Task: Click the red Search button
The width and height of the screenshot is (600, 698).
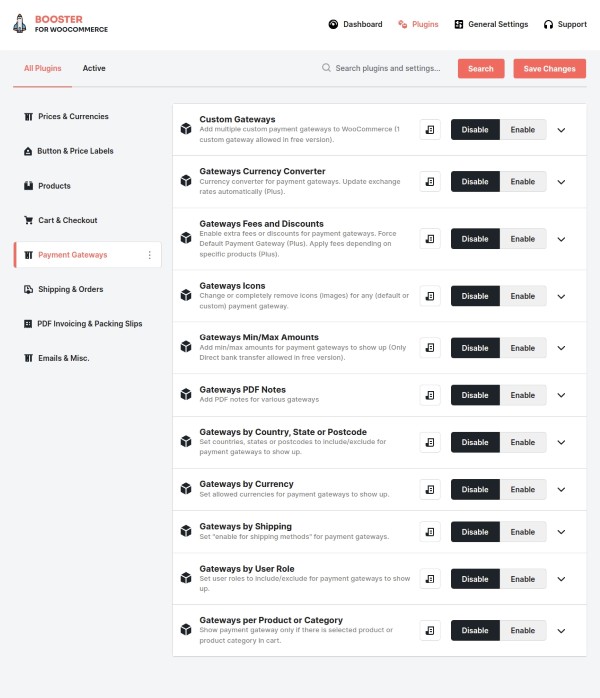Action: point(481,68)
